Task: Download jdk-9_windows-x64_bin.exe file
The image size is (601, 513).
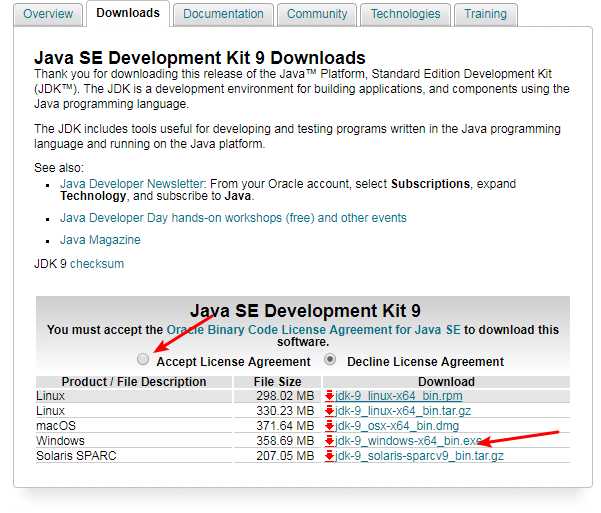Action: coord(408,441)
